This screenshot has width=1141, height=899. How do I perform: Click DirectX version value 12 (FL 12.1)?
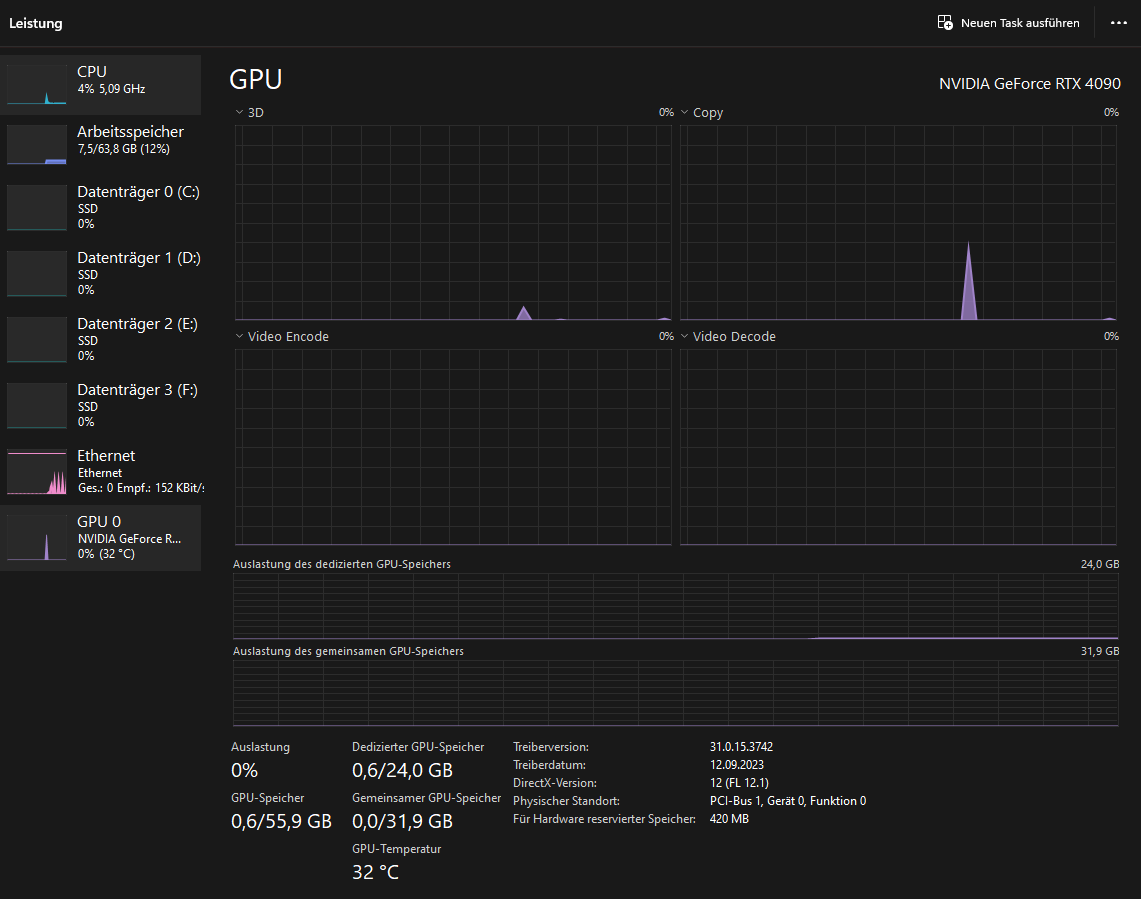coord(739,783)
